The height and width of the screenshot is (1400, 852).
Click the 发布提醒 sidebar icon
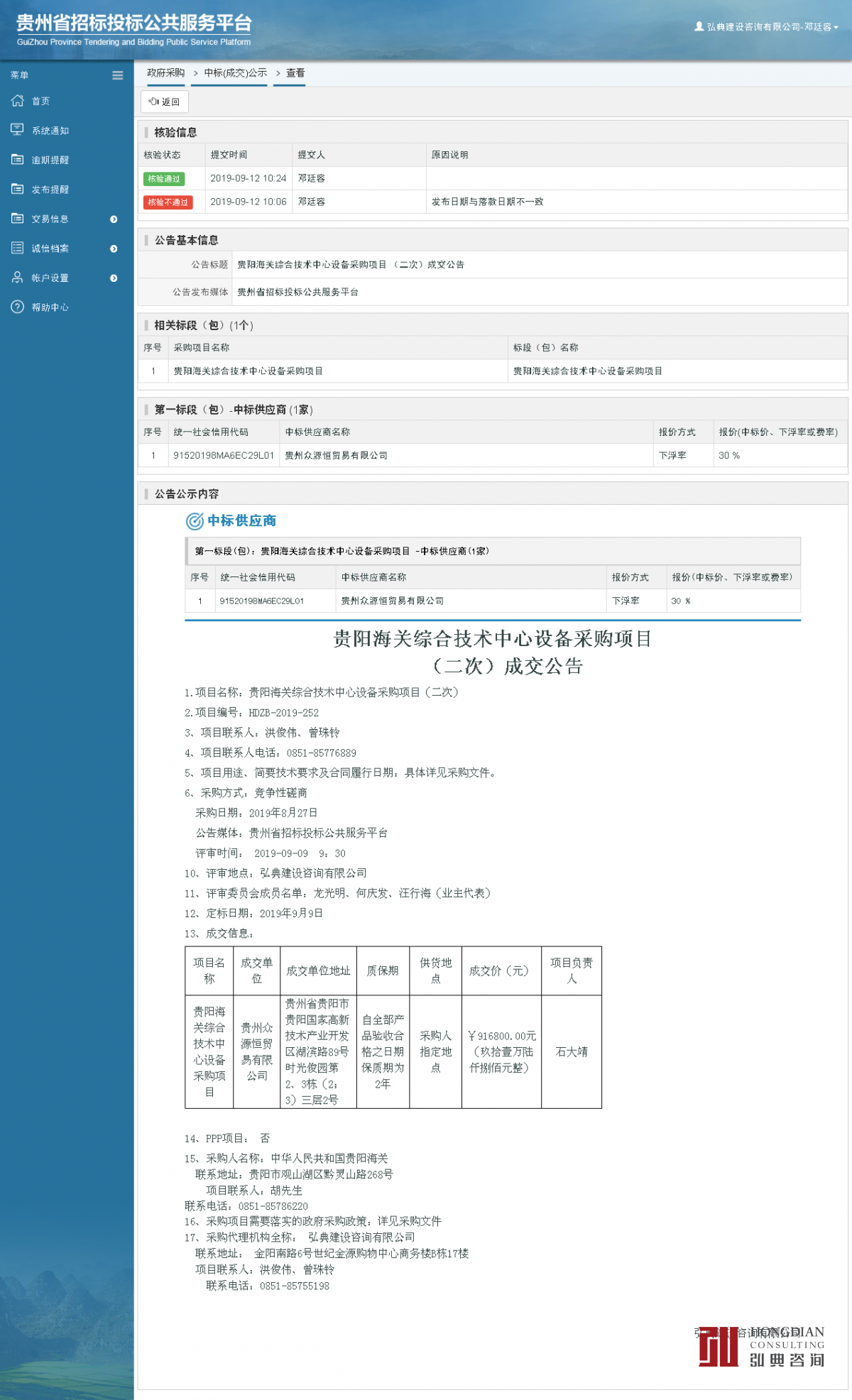[18, 189]
